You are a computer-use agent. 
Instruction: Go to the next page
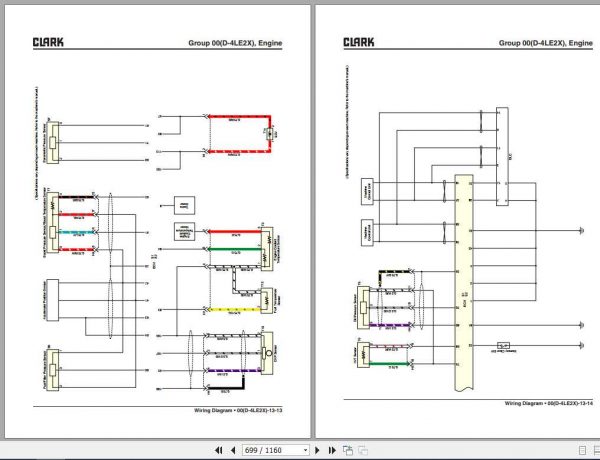point(317,450)
